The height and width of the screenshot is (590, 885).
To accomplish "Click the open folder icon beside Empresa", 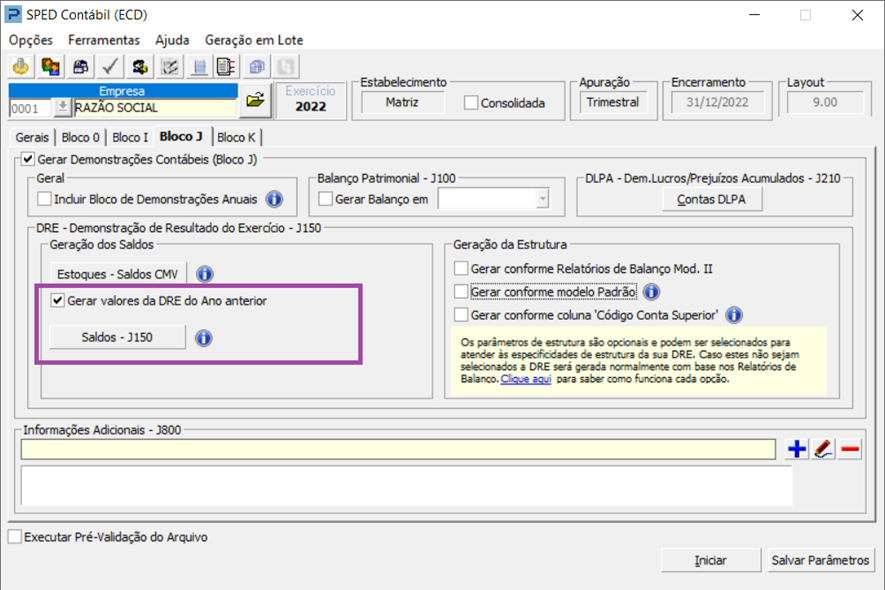I will (x=255, y=100).
